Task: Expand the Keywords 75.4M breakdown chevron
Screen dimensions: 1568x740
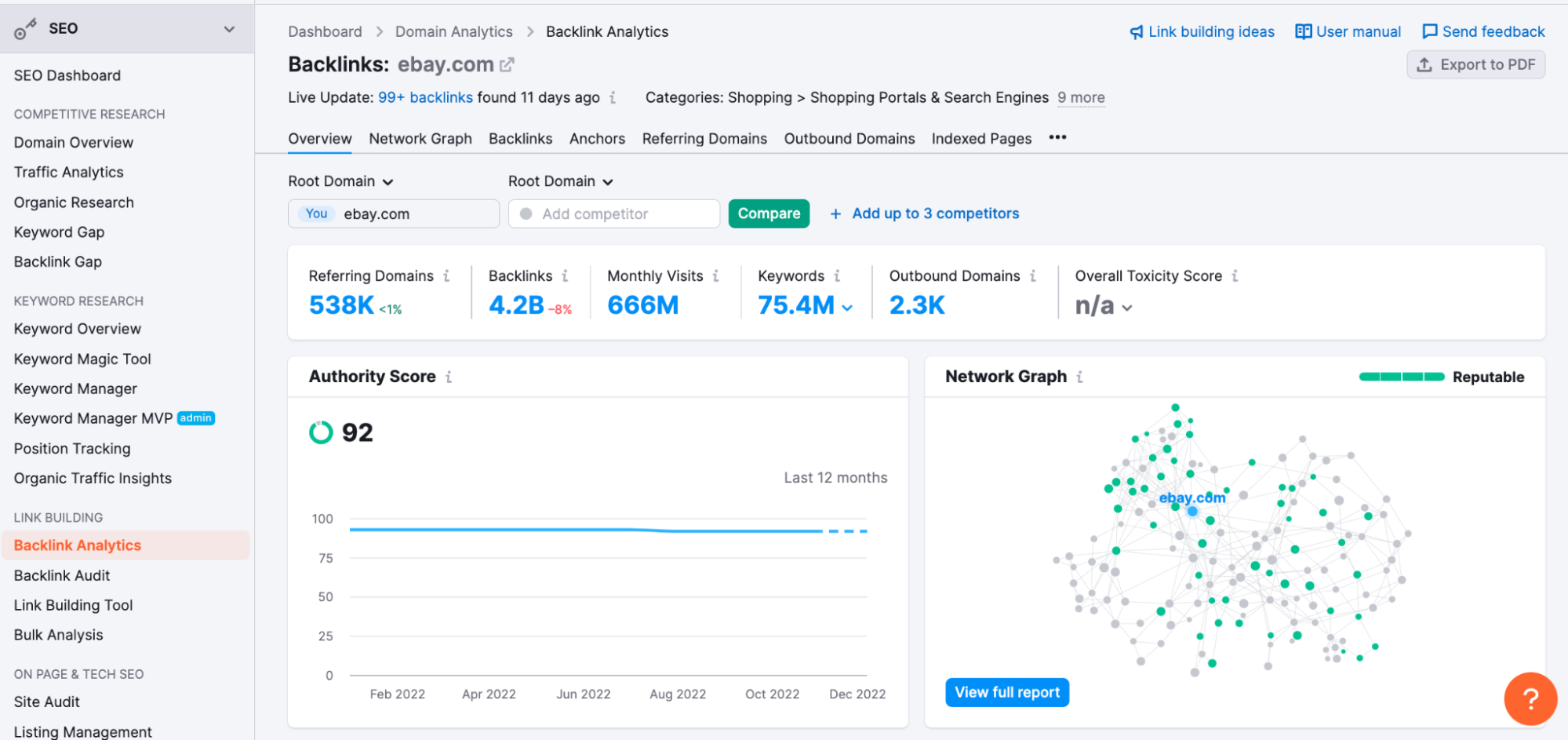Action: pos(846,308)
